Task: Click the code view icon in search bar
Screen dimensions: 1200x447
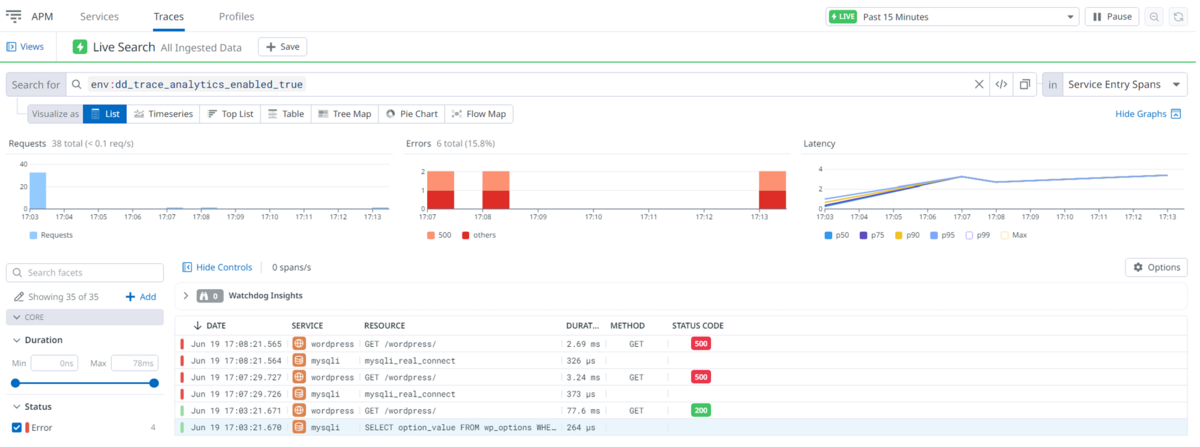Action: (1000, 85)
